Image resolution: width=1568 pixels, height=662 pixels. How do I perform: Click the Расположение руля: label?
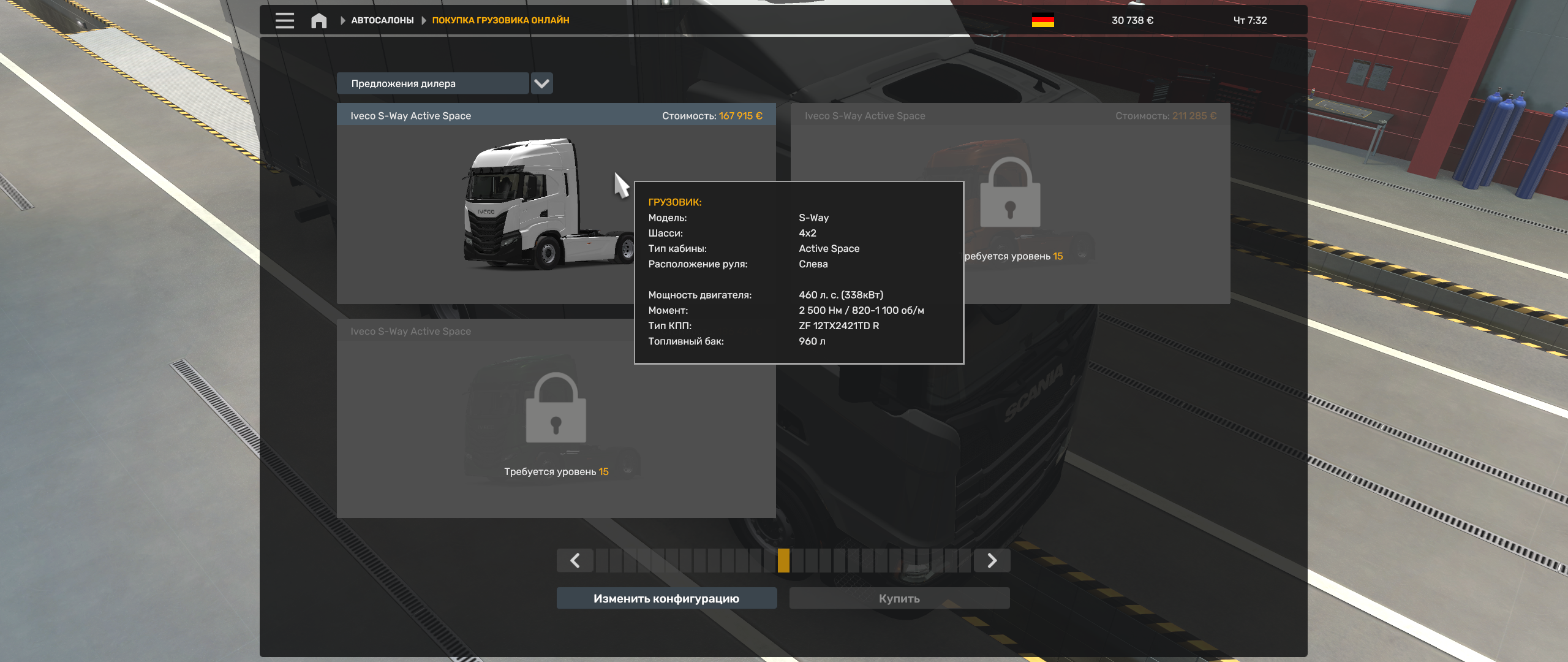[x=698, y=264]
